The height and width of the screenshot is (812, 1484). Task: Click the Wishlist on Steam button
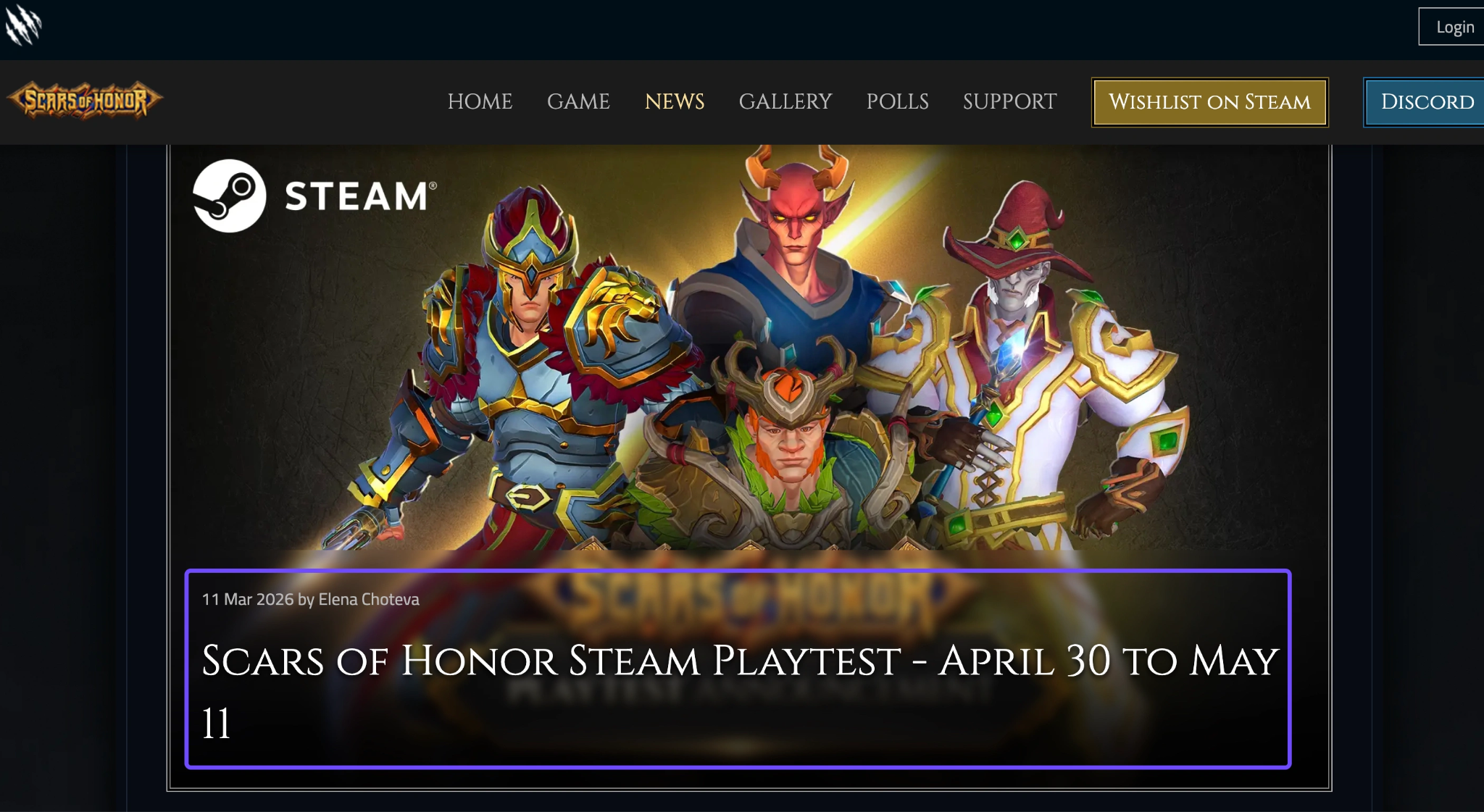click(x=1209, y=102)
